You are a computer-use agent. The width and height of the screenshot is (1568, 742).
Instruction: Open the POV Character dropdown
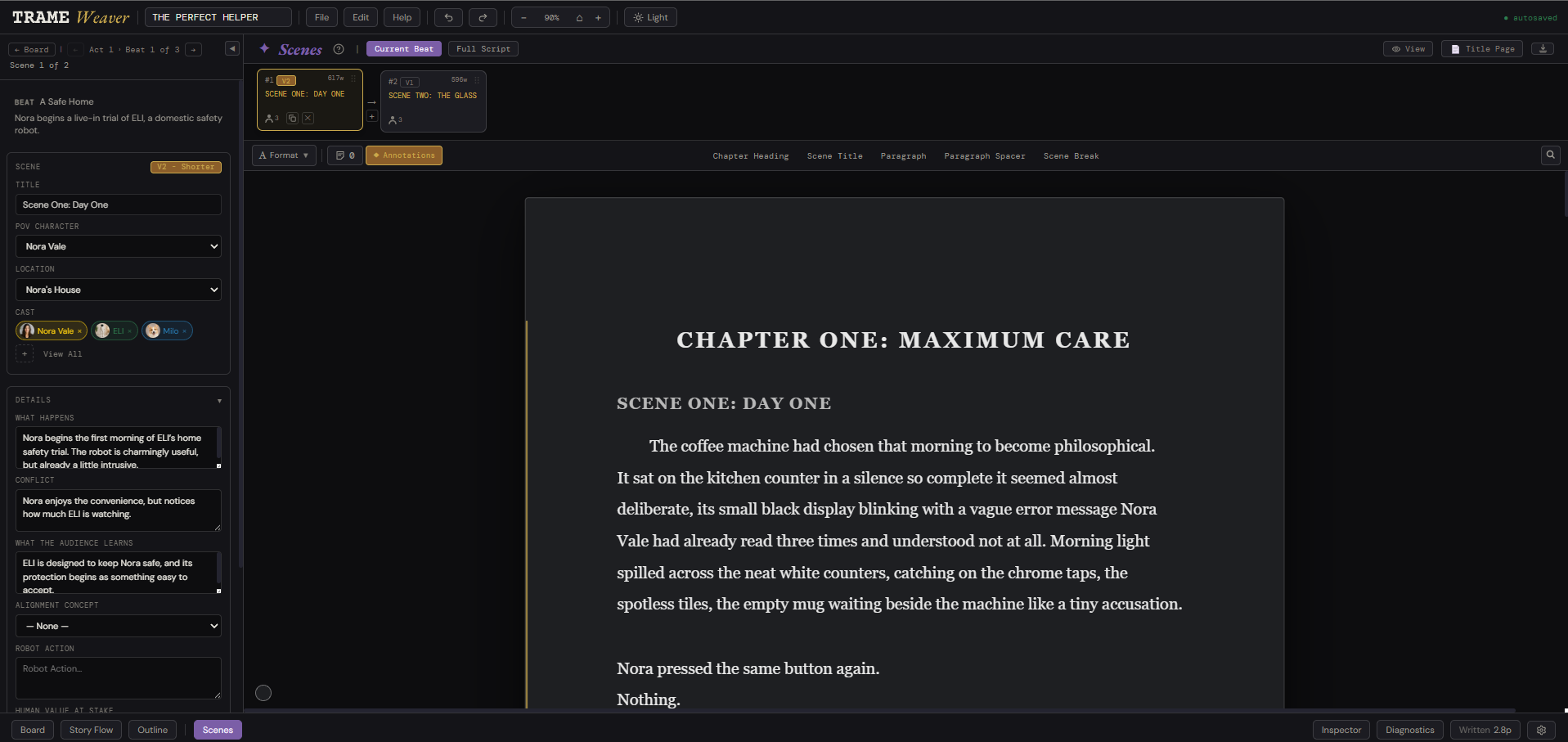pos(119,246)
